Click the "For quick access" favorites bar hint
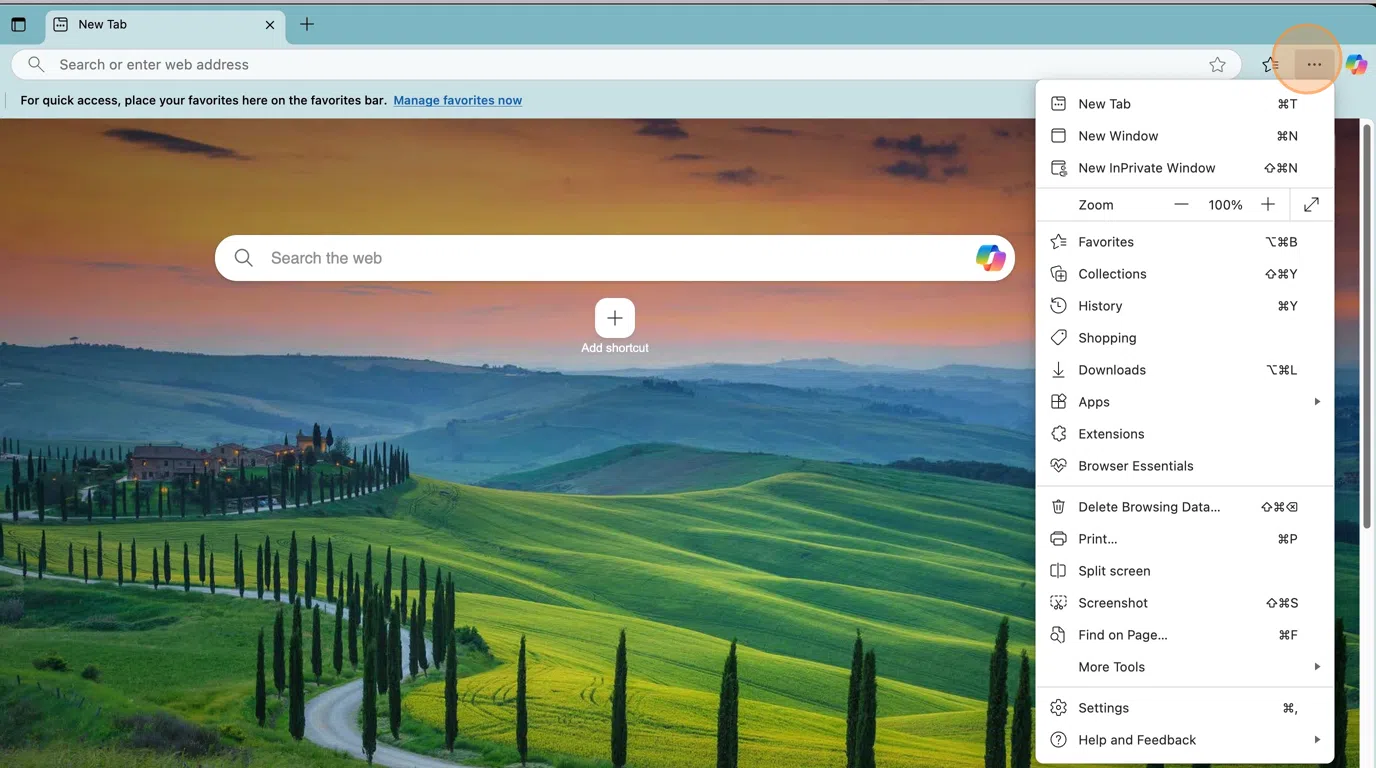The width and height of the screenshot is (1376, 768). click(203, 100)
